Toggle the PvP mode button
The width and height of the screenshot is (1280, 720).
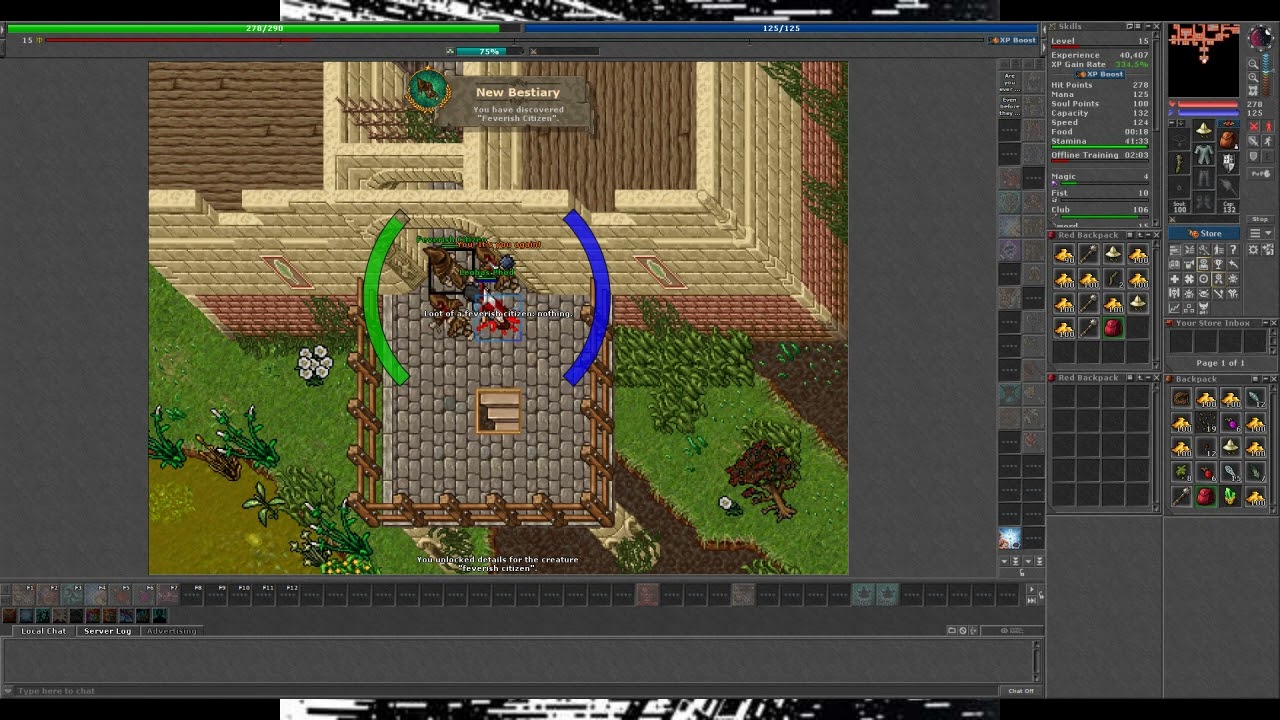[x=1260, y=174]
